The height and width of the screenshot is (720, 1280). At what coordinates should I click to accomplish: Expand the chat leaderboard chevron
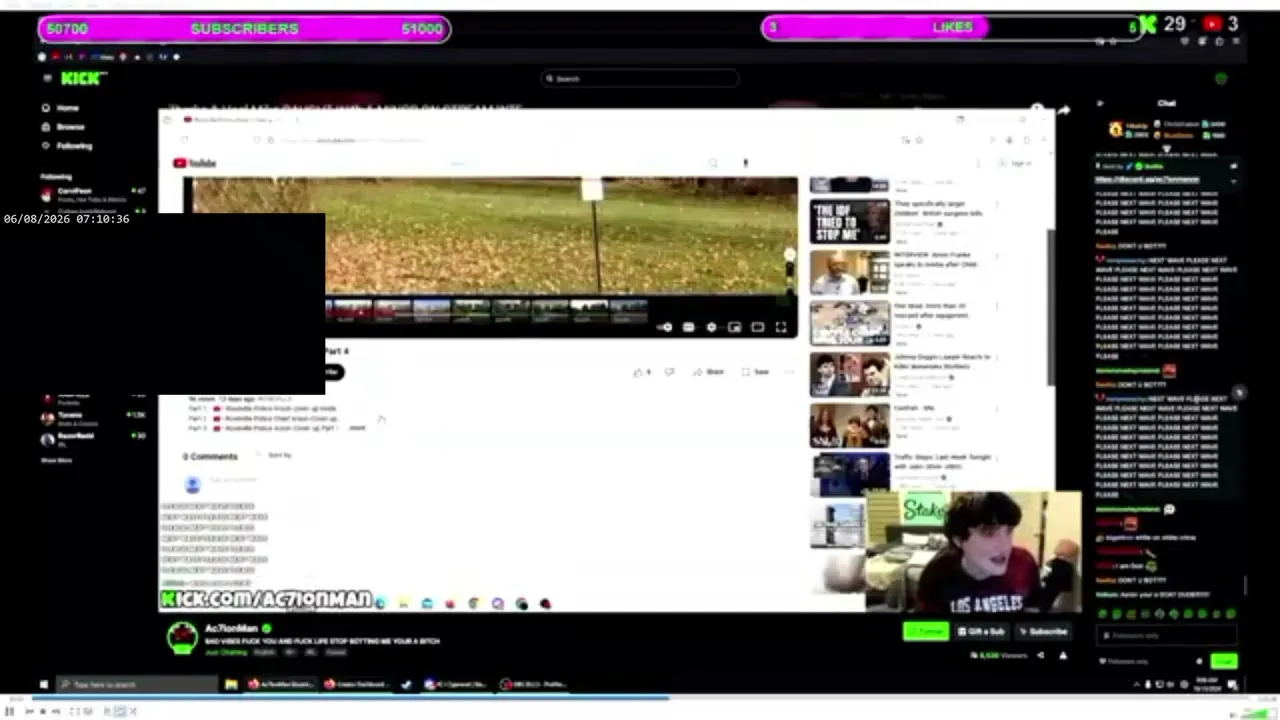click(1167, 148)
